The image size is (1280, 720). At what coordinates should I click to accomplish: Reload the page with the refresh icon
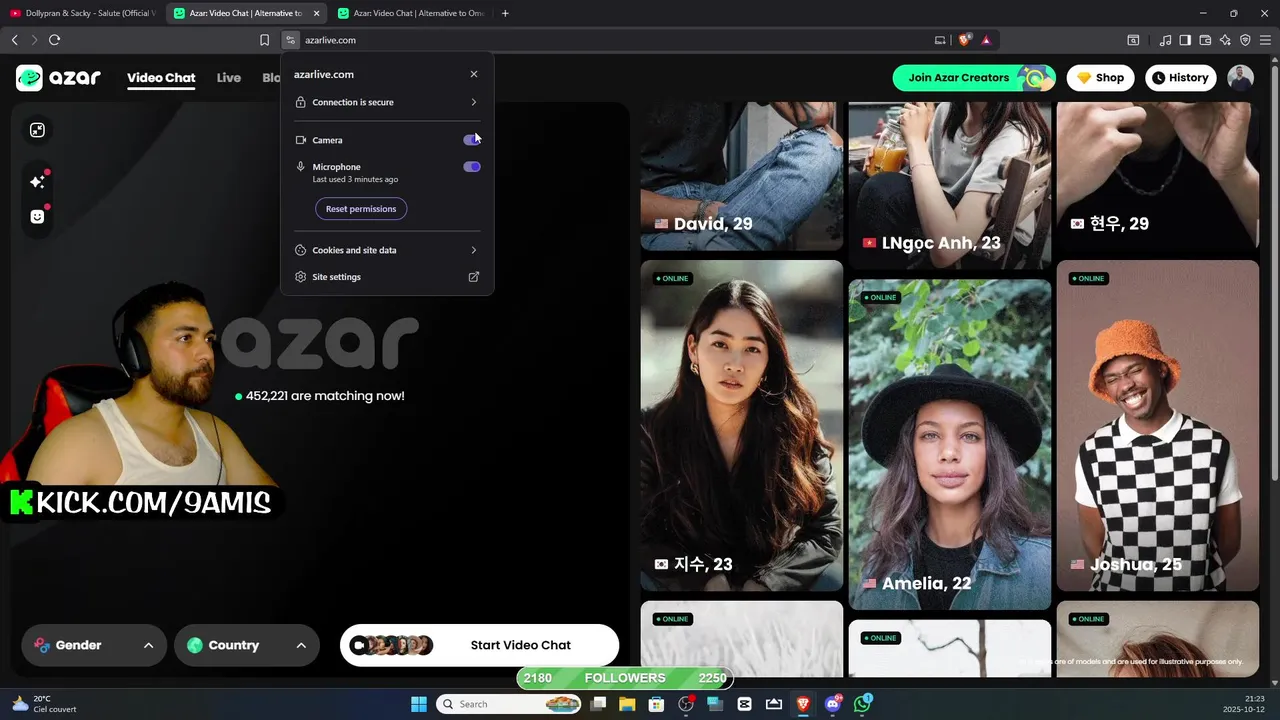tap(54, 40)
